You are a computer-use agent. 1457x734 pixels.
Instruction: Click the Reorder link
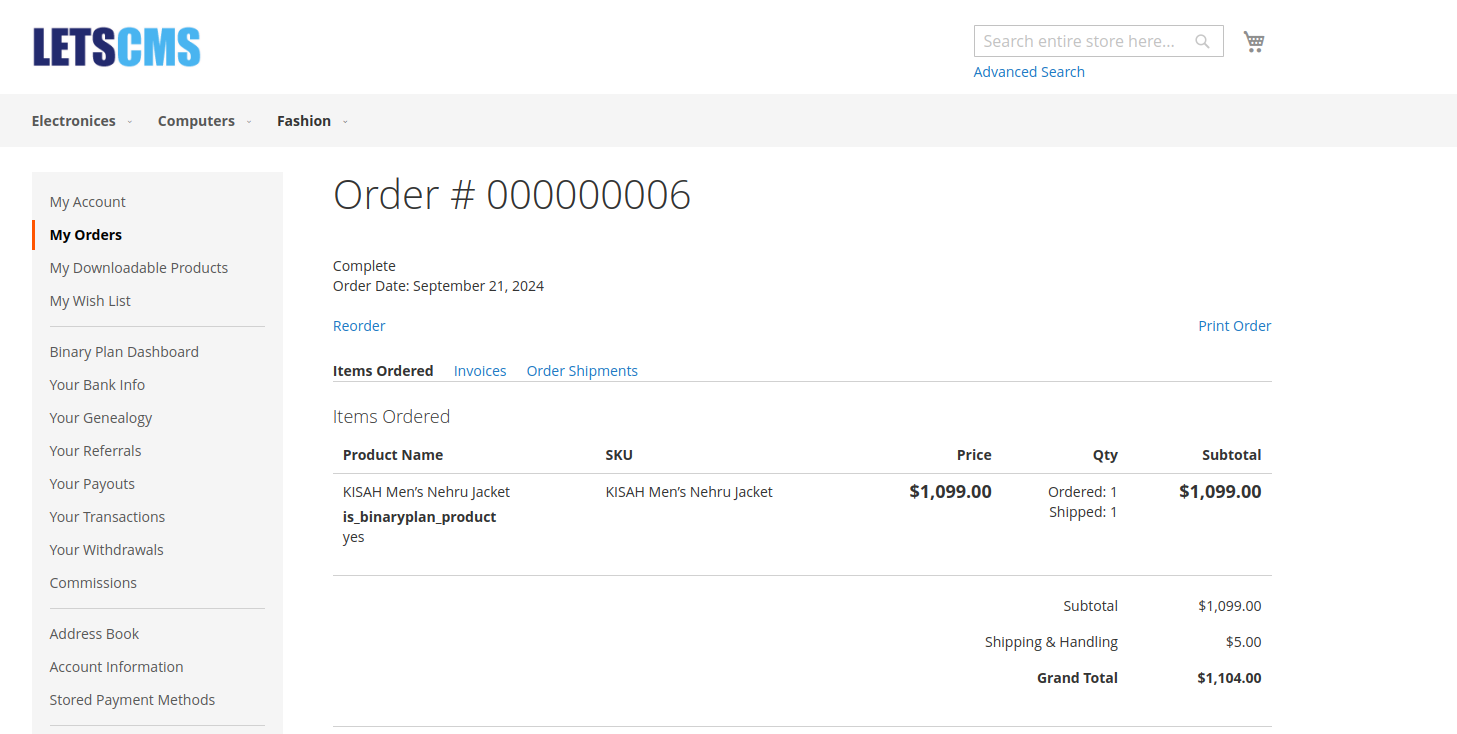(359, 325)
